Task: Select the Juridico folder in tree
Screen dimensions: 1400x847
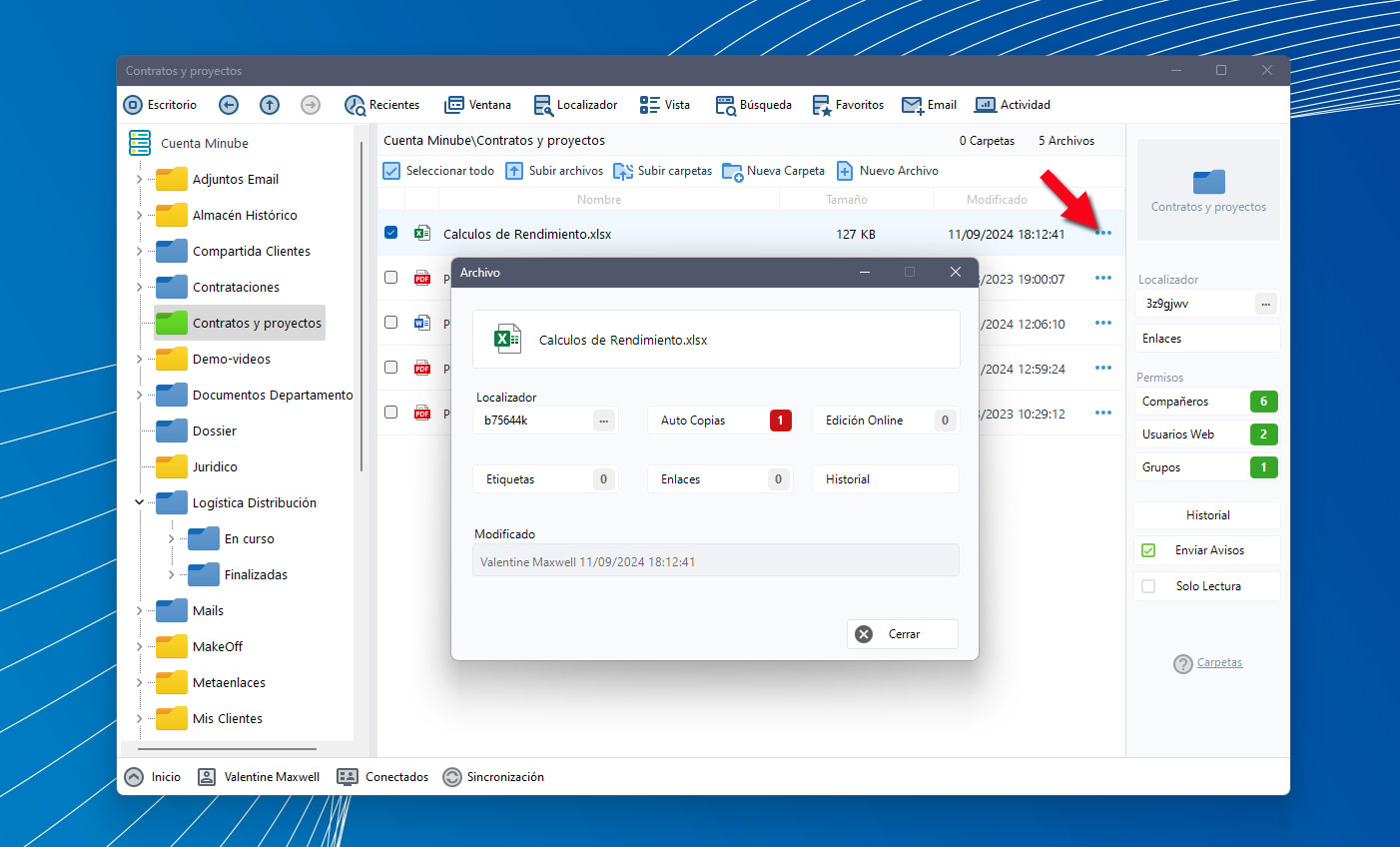Action: coord(197,467)
